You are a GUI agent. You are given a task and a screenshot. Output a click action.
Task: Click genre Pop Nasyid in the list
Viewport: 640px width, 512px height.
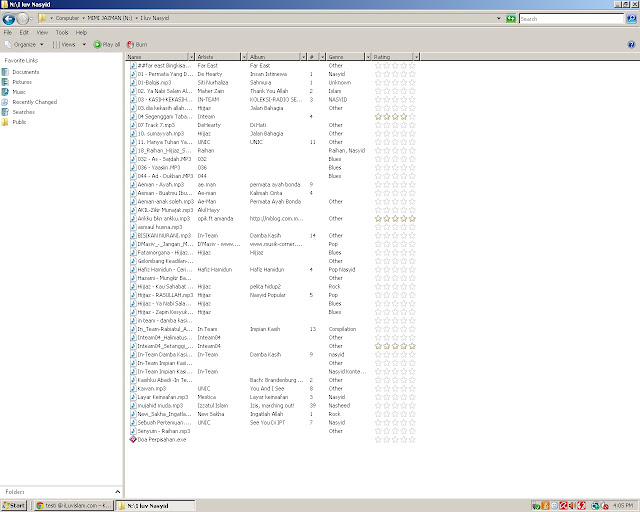342,270
